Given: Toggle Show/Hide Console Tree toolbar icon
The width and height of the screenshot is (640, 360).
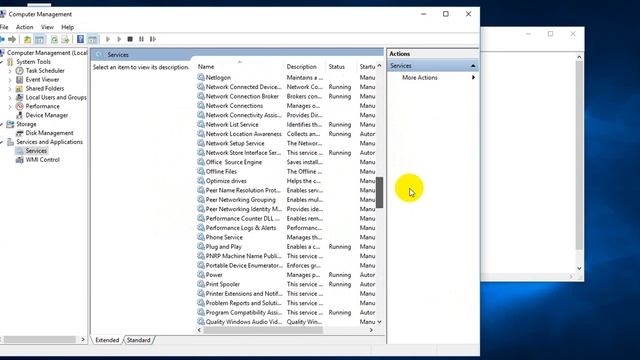Looking at the screenshot, I should pos(40,39).
